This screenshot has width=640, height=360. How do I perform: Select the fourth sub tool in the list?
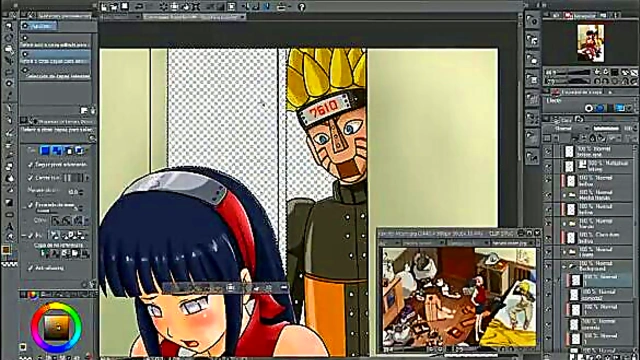pyautogui.click(x=55, y=73)
